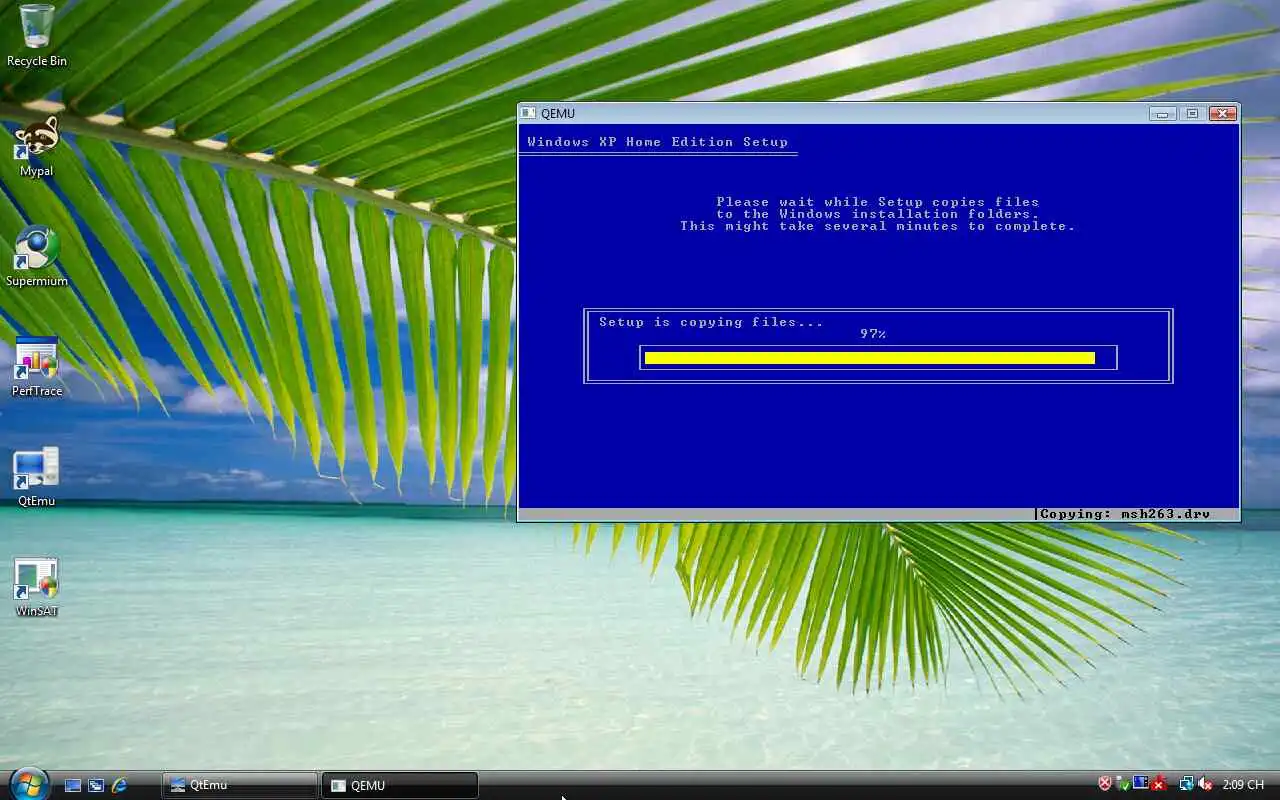Click the QEMU window title text
The image size is (1280, 800).
[558, 114]
